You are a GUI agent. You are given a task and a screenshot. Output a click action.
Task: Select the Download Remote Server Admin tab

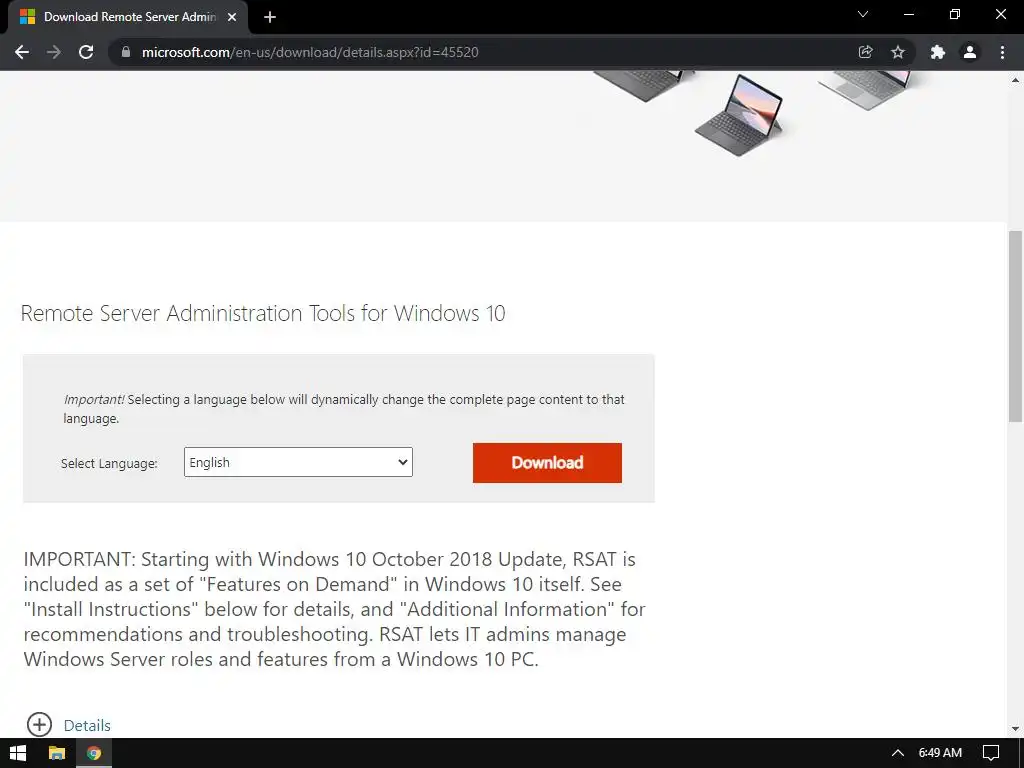[x=128, y=17]
